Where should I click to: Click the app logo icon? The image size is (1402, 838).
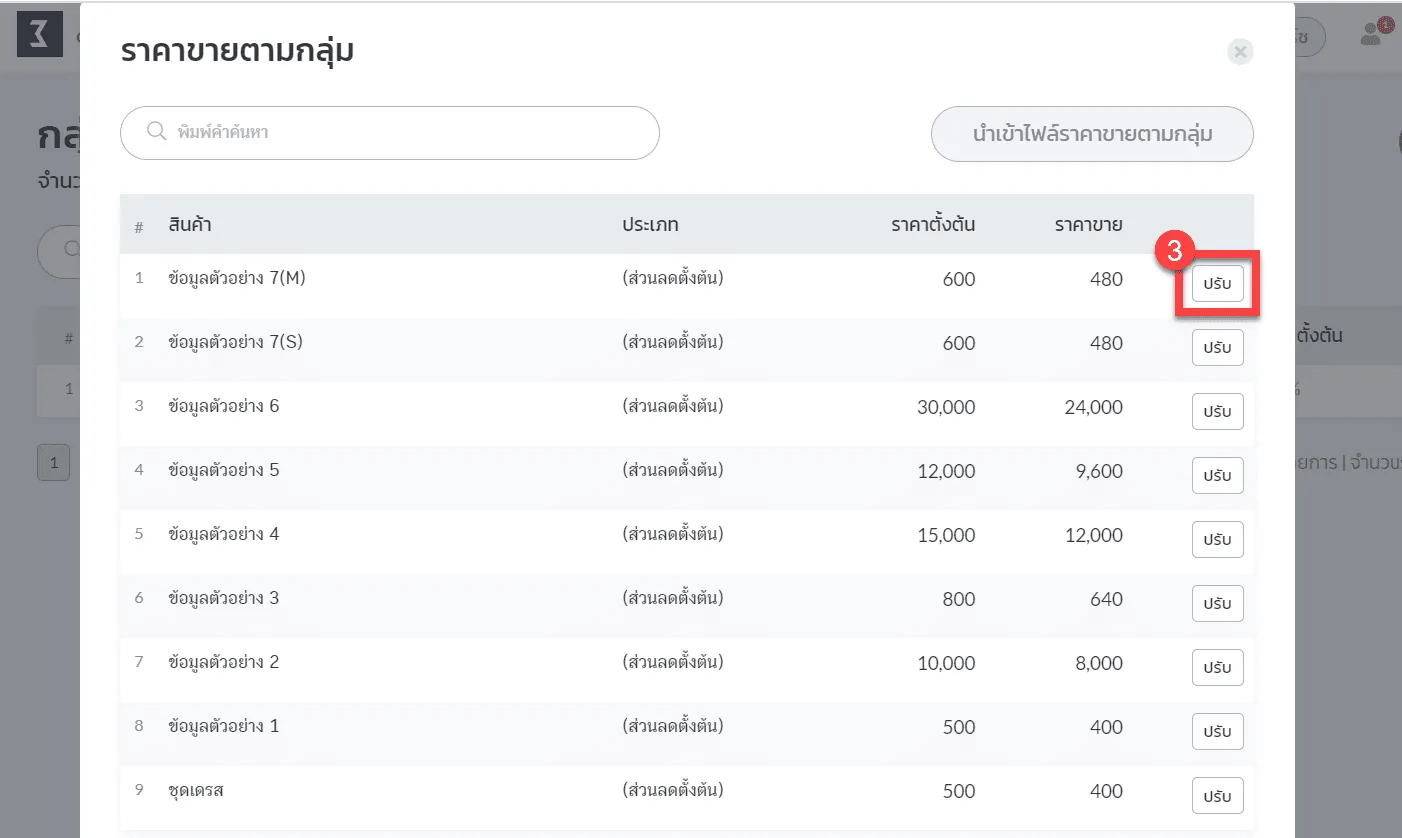pyautogui.click(x=39, y=35)
